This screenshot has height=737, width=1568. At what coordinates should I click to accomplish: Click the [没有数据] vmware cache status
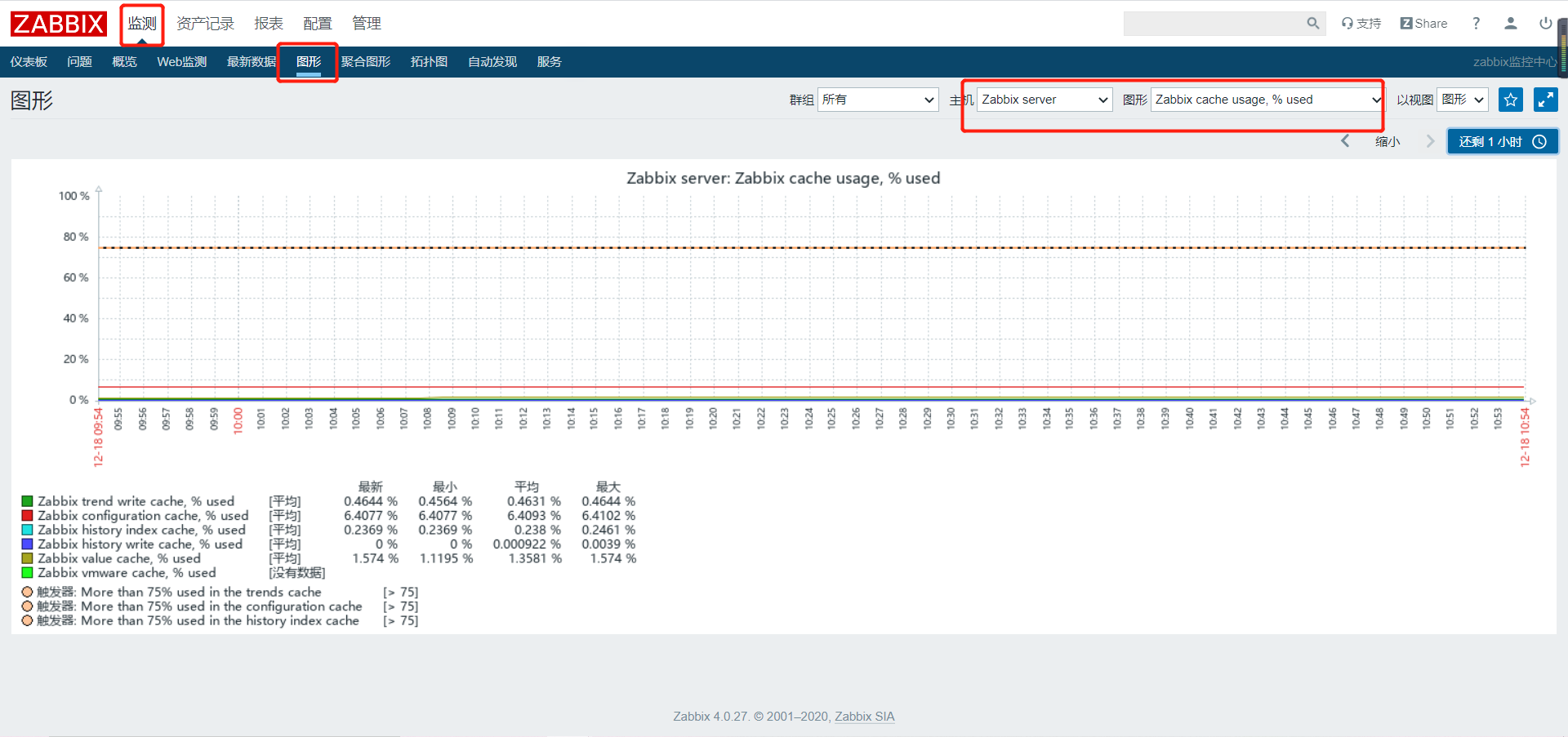coord(297,573)
